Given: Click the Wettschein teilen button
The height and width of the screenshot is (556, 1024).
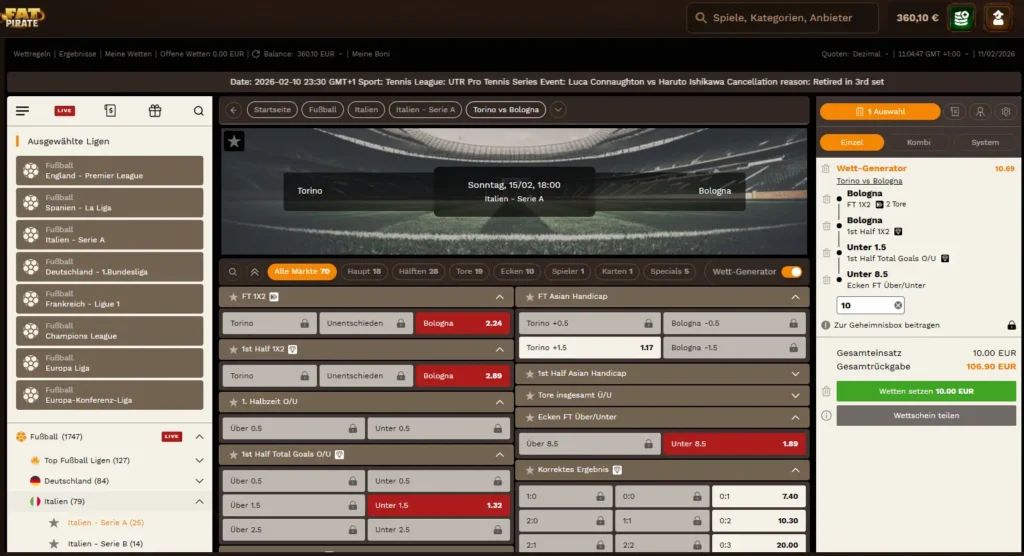Looking at the screenshot, I should [926, 416].
